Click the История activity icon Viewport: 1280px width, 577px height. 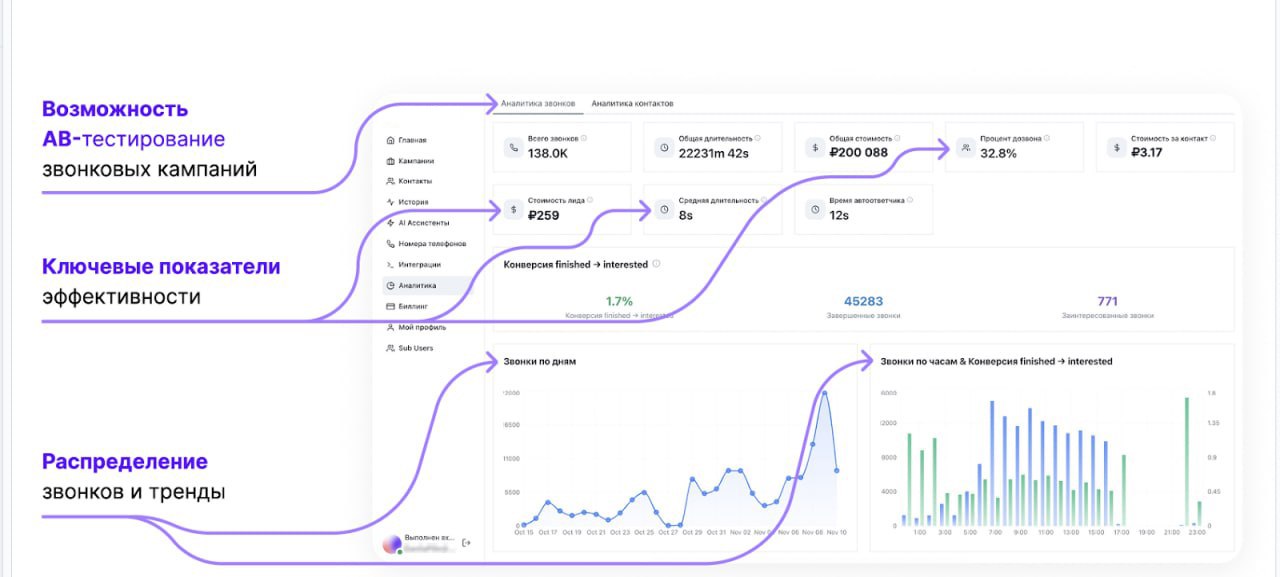[390, 202]
